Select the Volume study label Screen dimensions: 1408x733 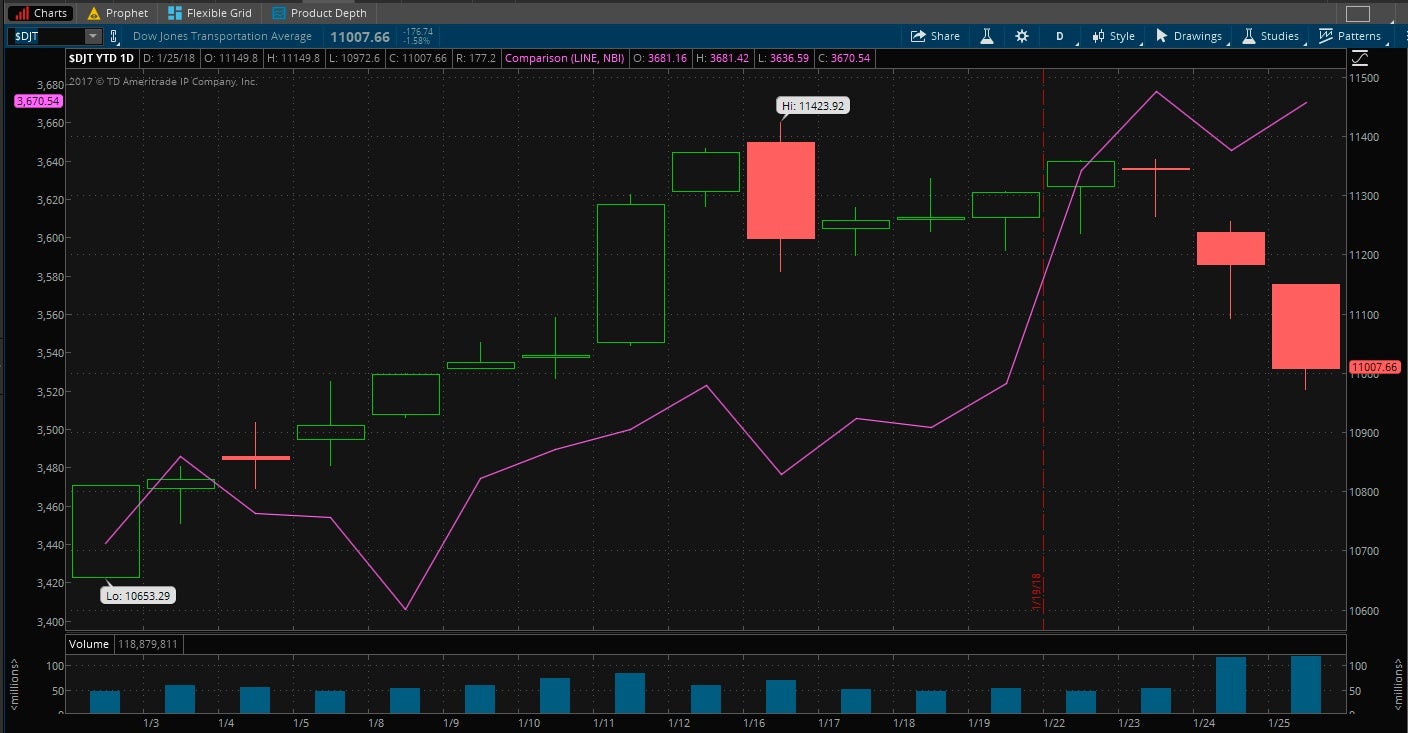click(89, 644)
